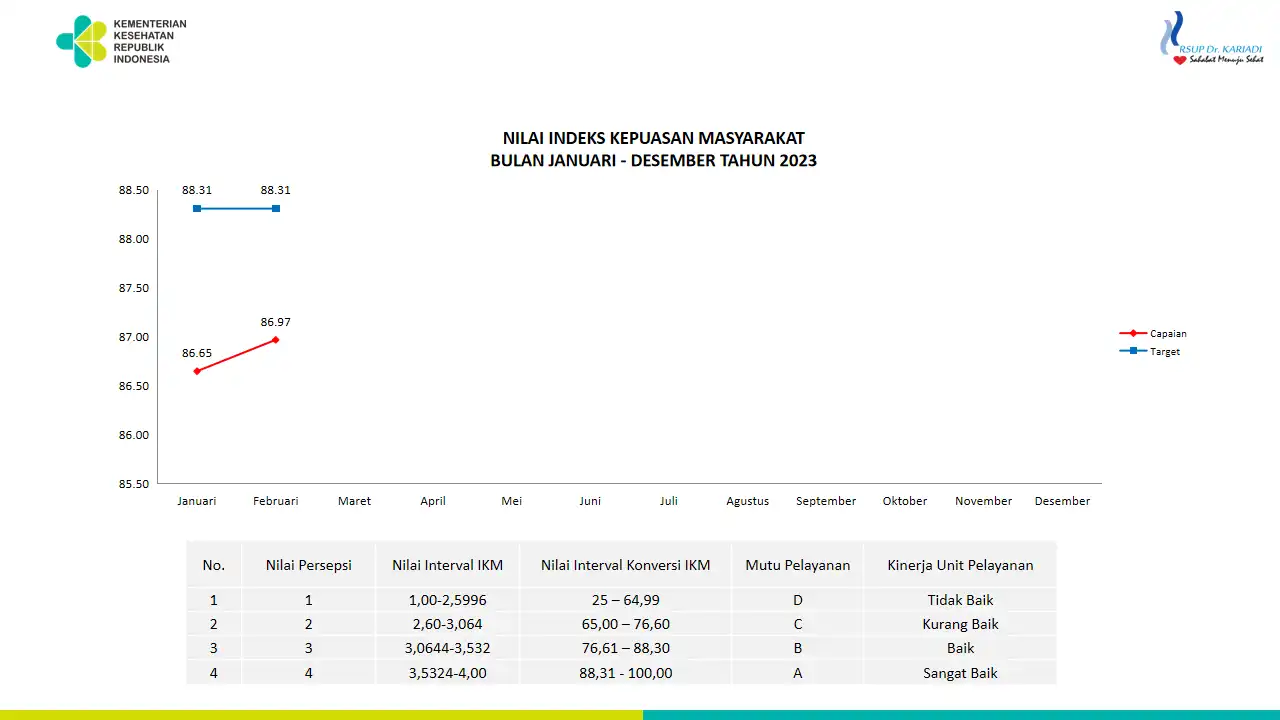Select the September axis label
Image resolution: width=1280 pixels, height=720 pixels.
[x=826, y=501]
